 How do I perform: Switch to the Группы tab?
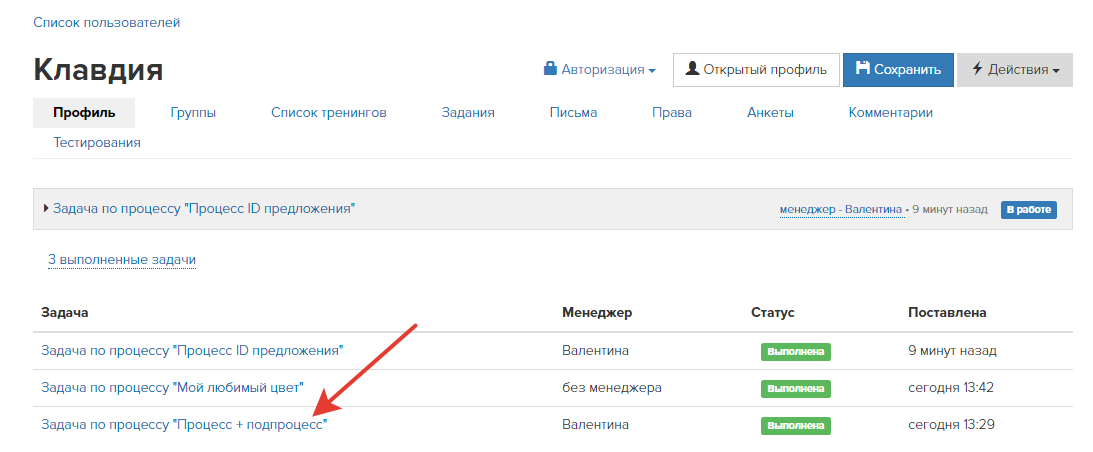[193, 112]
